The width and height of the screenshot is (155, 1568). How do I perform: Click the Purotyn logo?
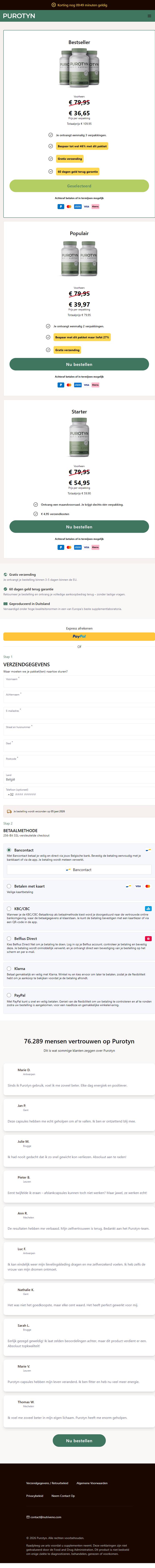point(19,16)
